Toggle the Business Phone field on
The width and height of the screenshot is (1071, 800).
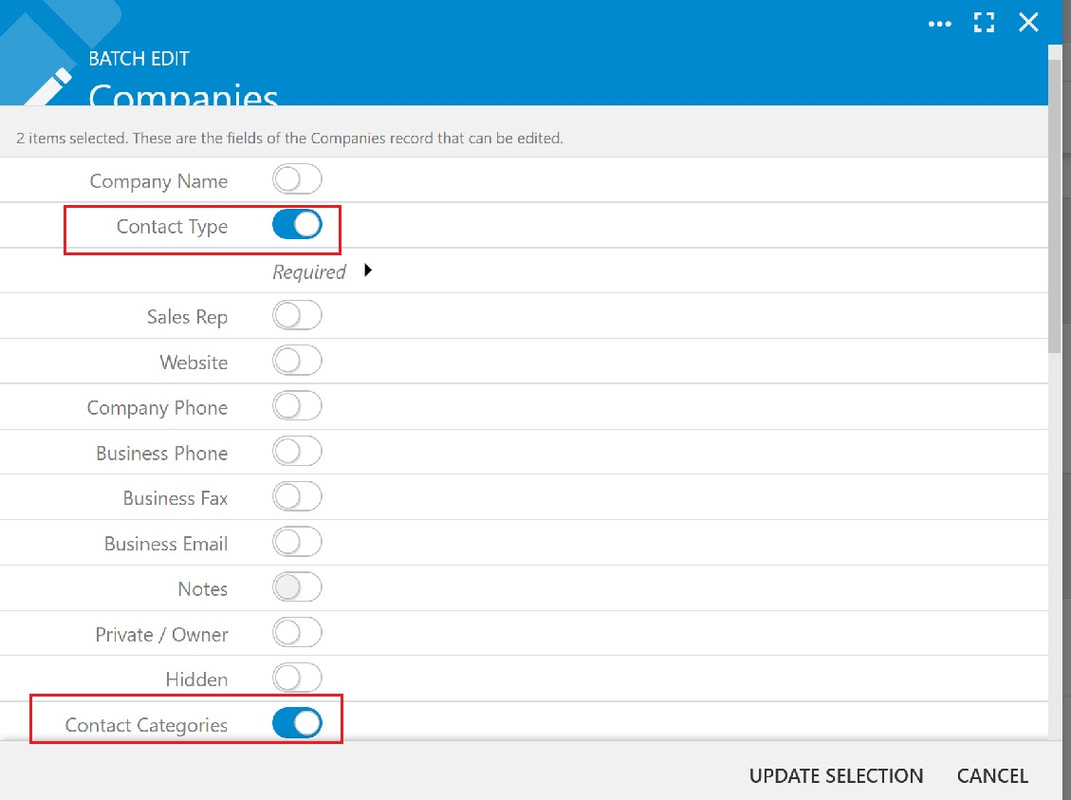[x=297, y=452]
